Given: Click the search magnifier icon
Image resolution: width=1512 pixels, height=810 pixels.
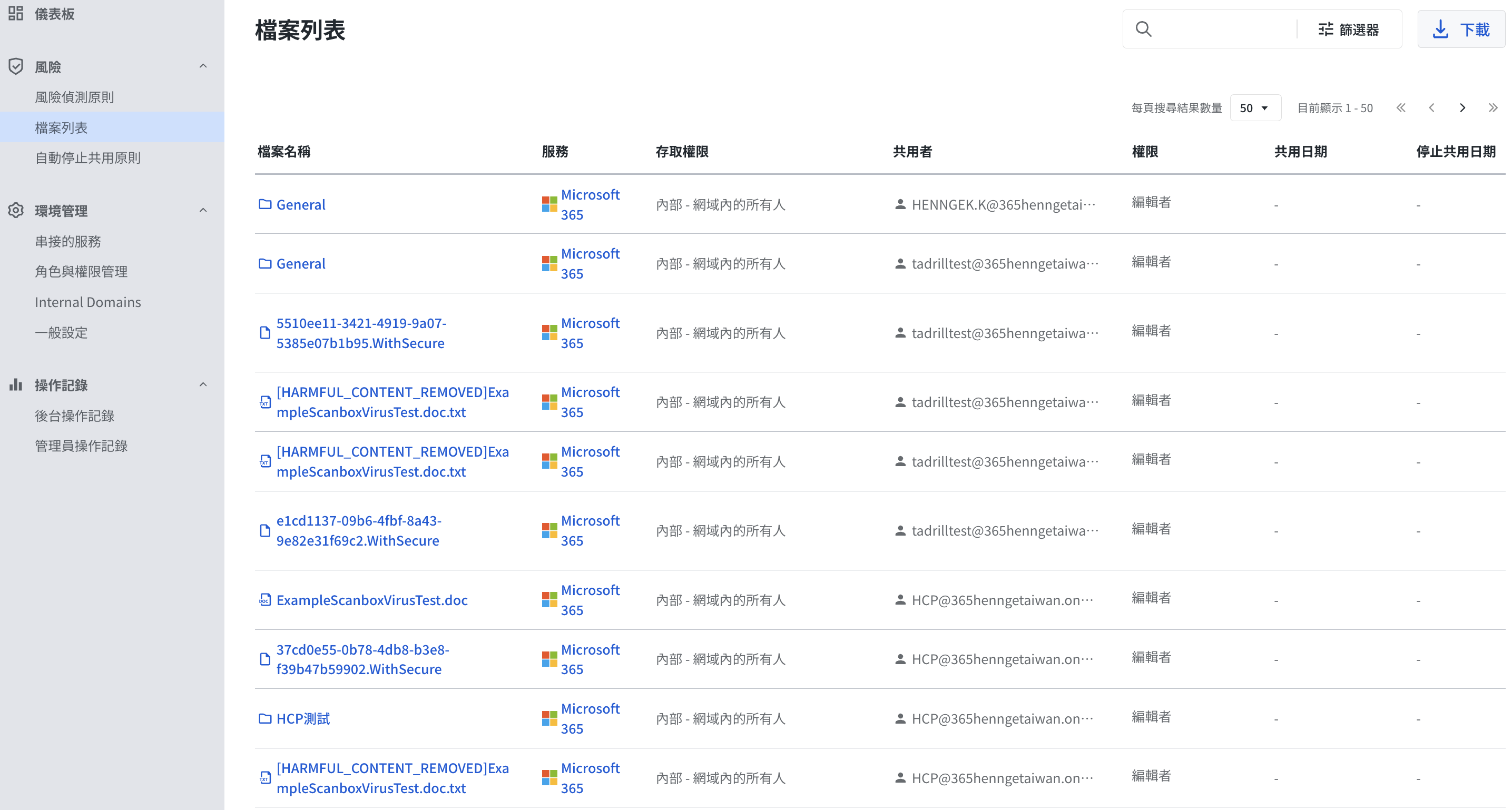Looking at the screenshot, I should tap(1143, 29).
